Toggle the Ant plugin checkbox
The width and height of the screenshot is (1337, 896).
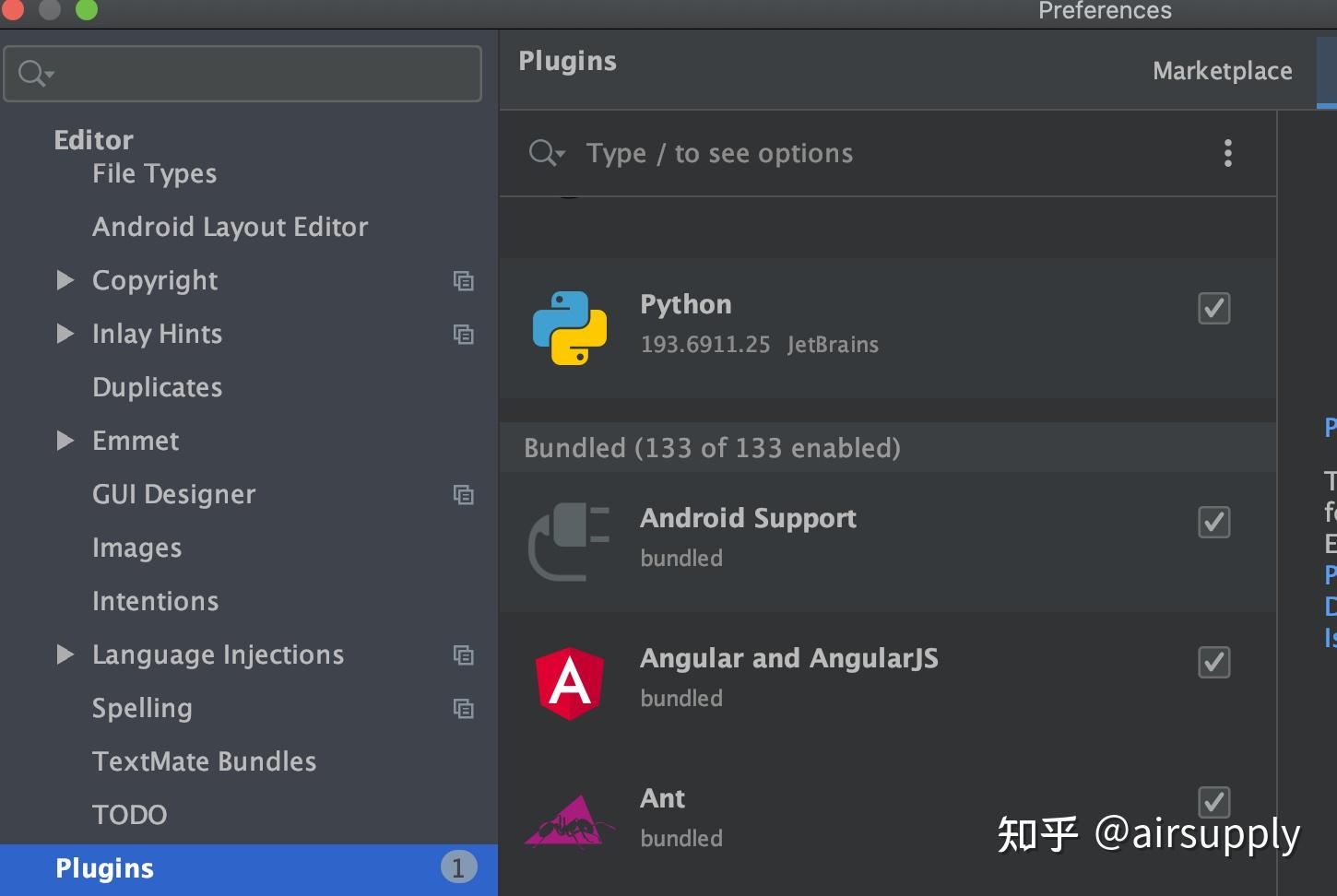tap(1213, 802)
